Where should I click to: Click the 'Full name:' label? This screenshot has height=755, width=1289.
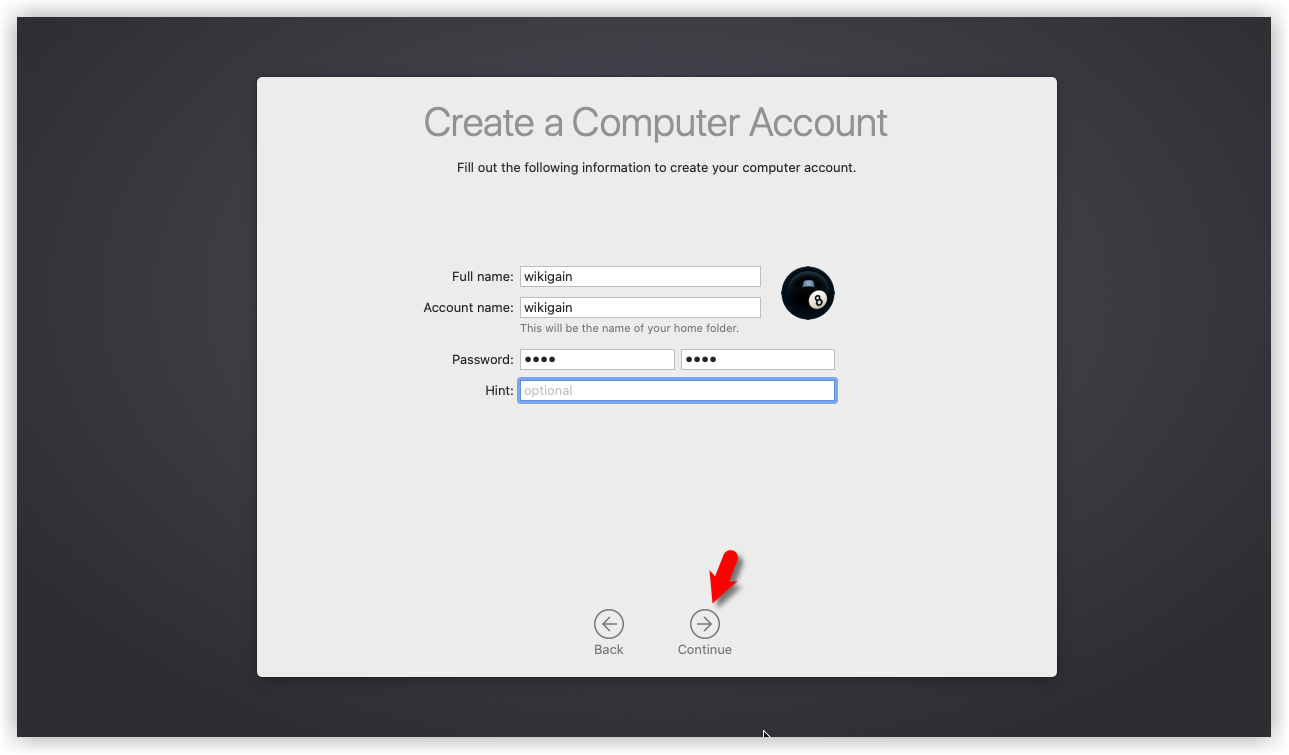(482, 277)
